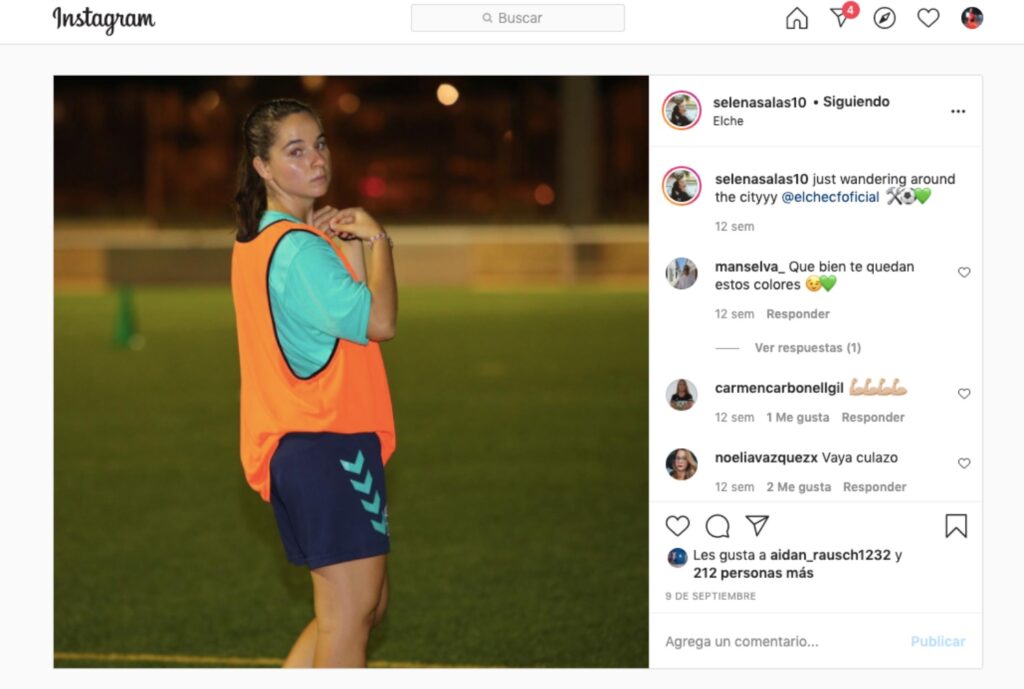Open the activity heart icon in top bar

[928, 18]
